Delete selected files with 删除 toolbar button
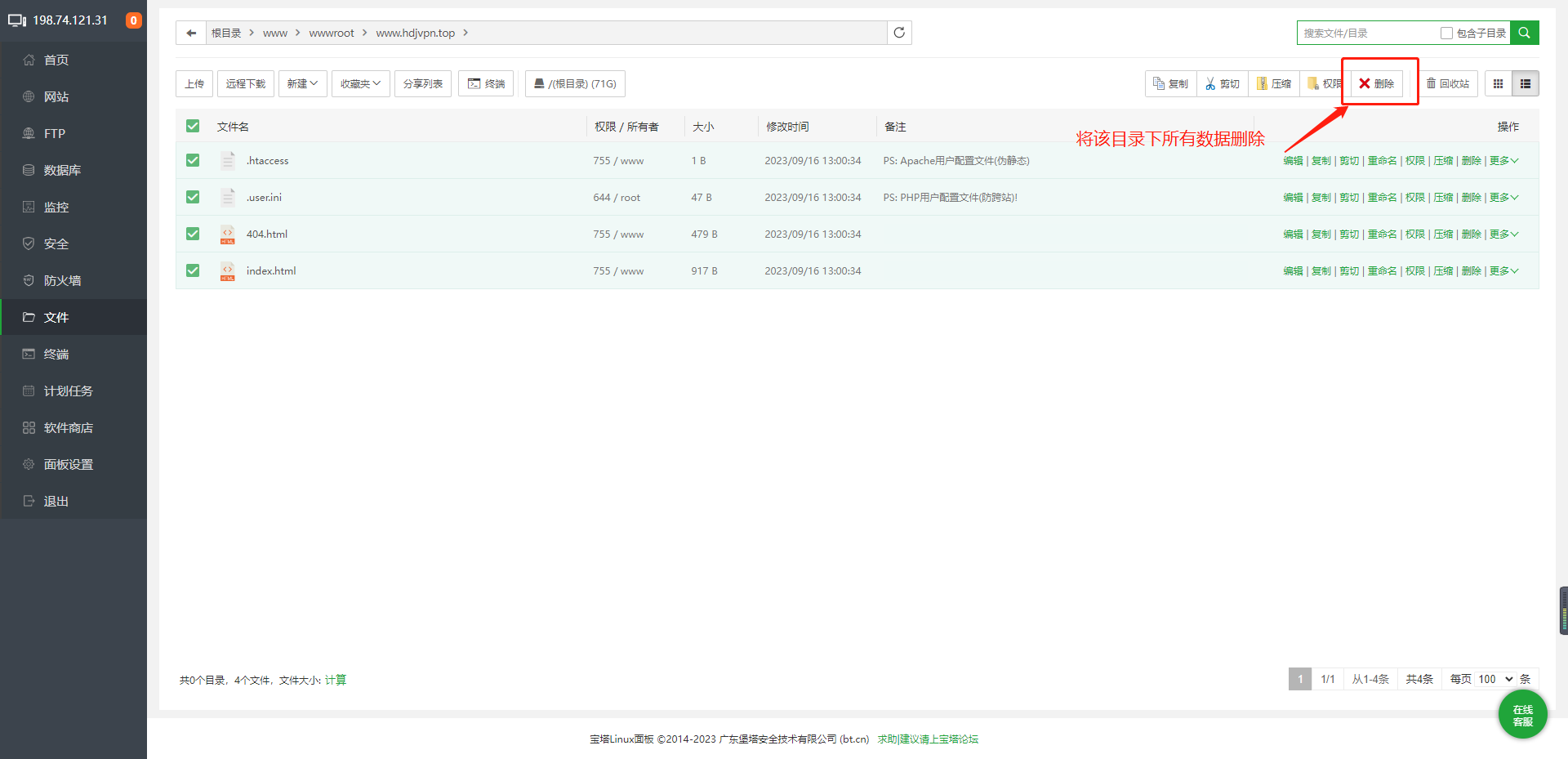 tap(1377, 83)
